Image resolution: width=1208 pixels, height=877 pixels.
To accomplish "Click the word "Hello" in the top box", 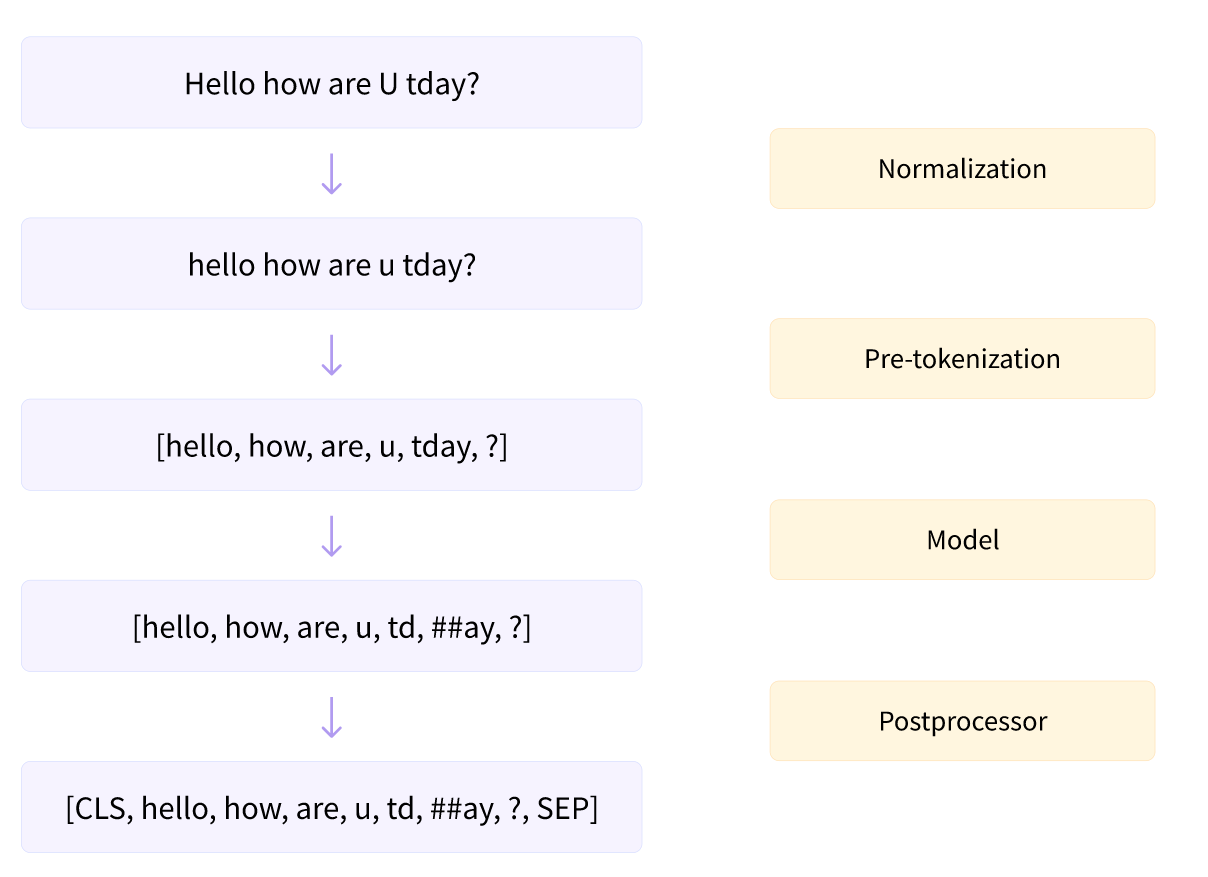I will pos(220,83).
